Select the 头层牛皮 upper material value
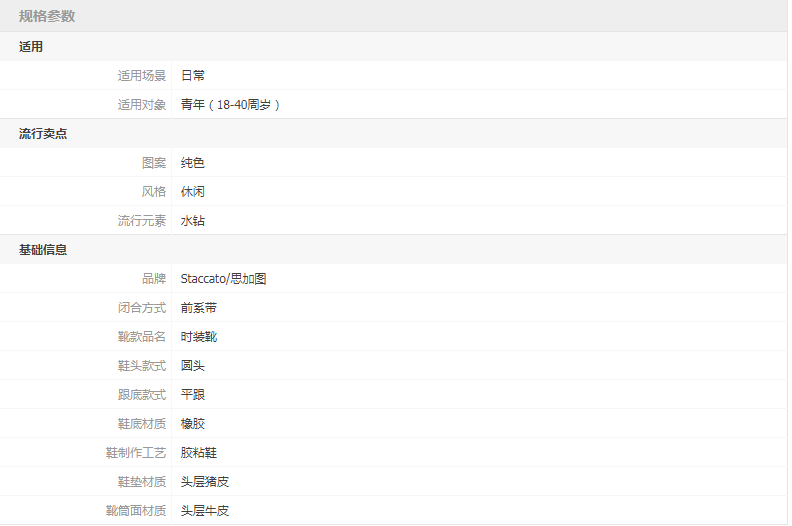792x526 pixels. coord(205,511)
